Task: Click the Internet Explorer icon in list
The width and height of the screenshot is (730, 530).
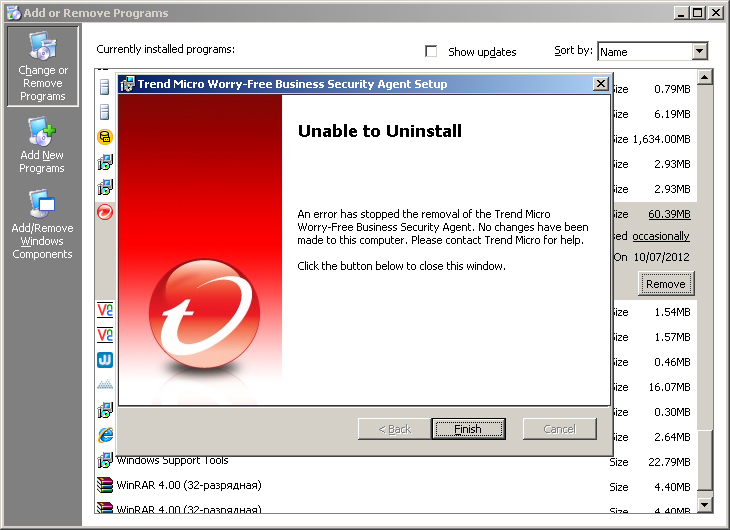Action: (105, 435)
